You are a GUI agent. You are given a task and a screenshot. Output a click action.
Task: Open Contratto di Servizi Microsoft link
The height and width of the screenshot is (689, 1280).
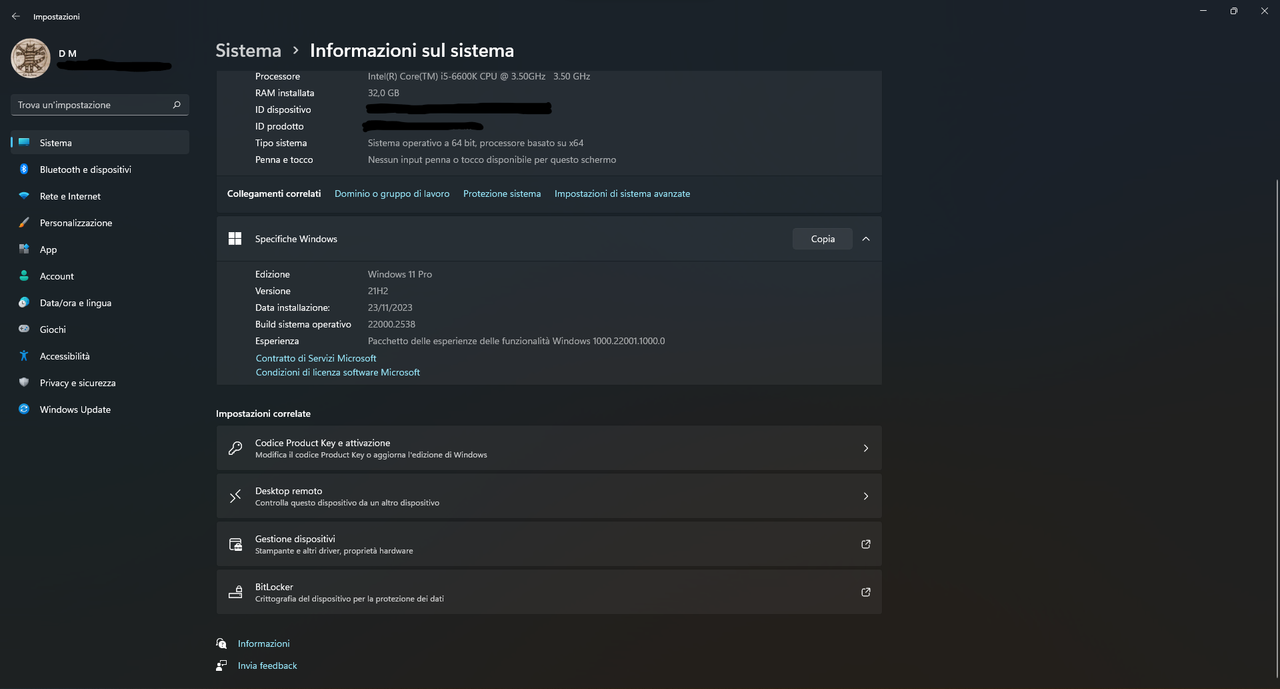(x=316, y=358)
